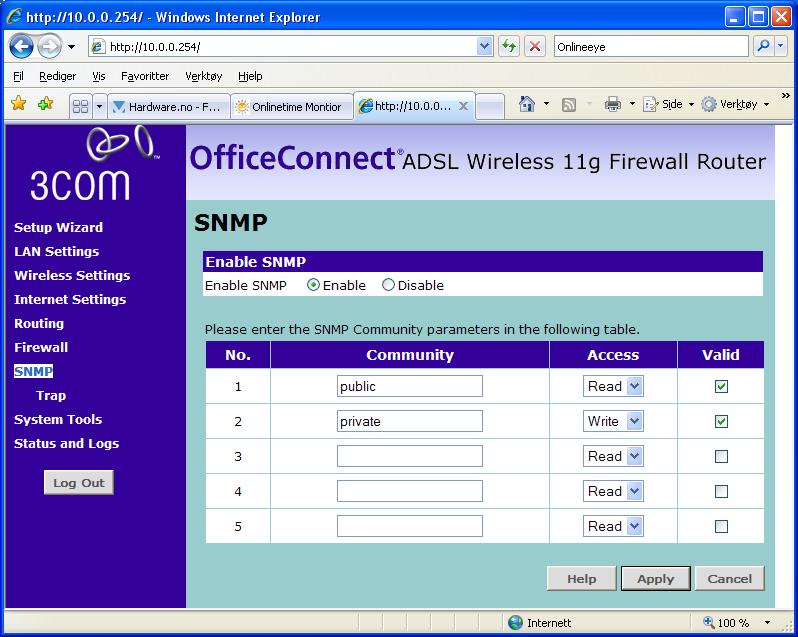This screenshot has height=637, width=798.
Task: Select the Enable SNMP radio button
Action: 314,285
